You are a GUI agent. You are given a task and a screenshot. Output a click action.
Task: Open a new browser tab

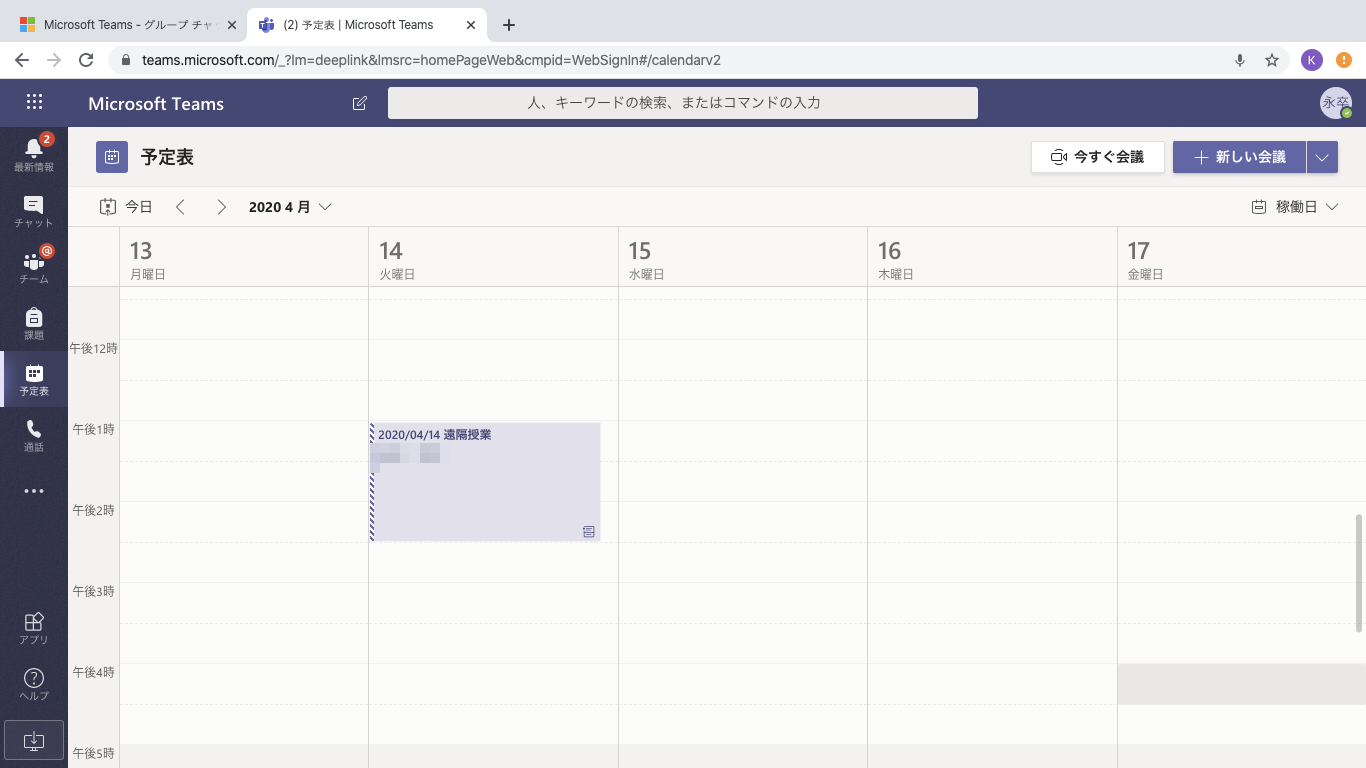[x=509, y=25]
